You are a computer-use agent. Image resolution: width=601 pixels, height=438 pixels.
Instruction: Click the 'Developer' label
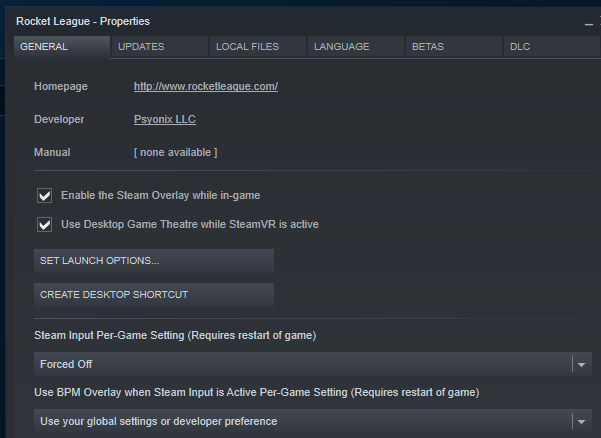59,120
